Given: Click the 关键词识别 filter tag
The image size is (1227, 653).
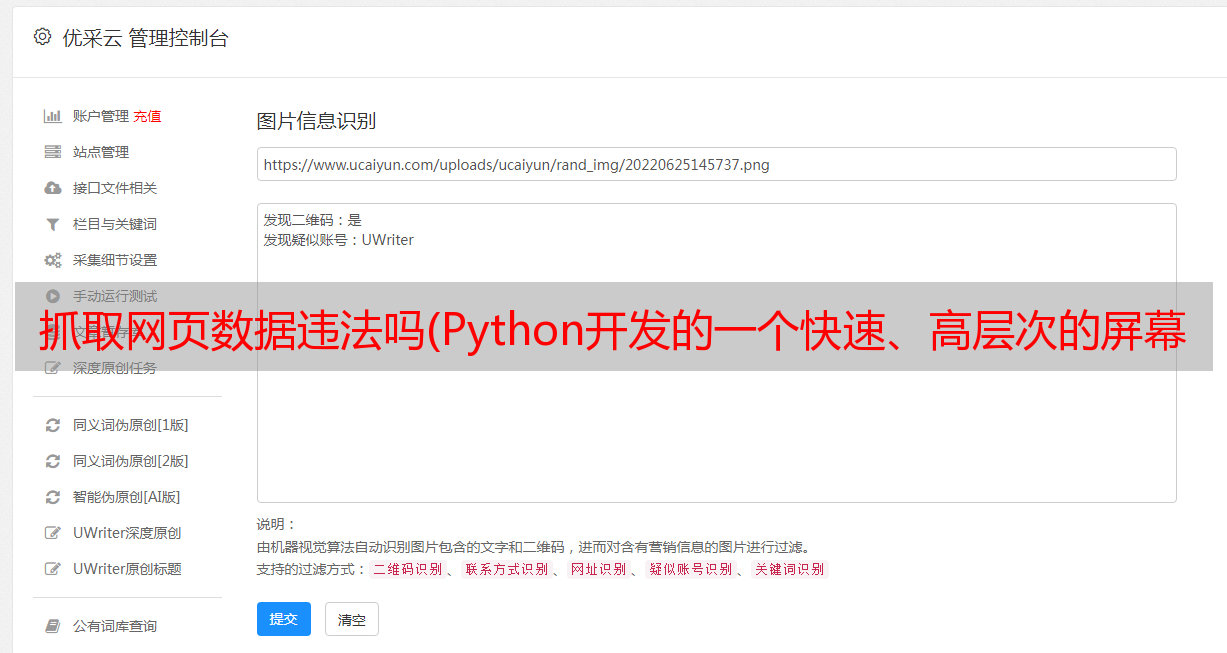Looking at the screenshot, I should click(x=789, y=569).
